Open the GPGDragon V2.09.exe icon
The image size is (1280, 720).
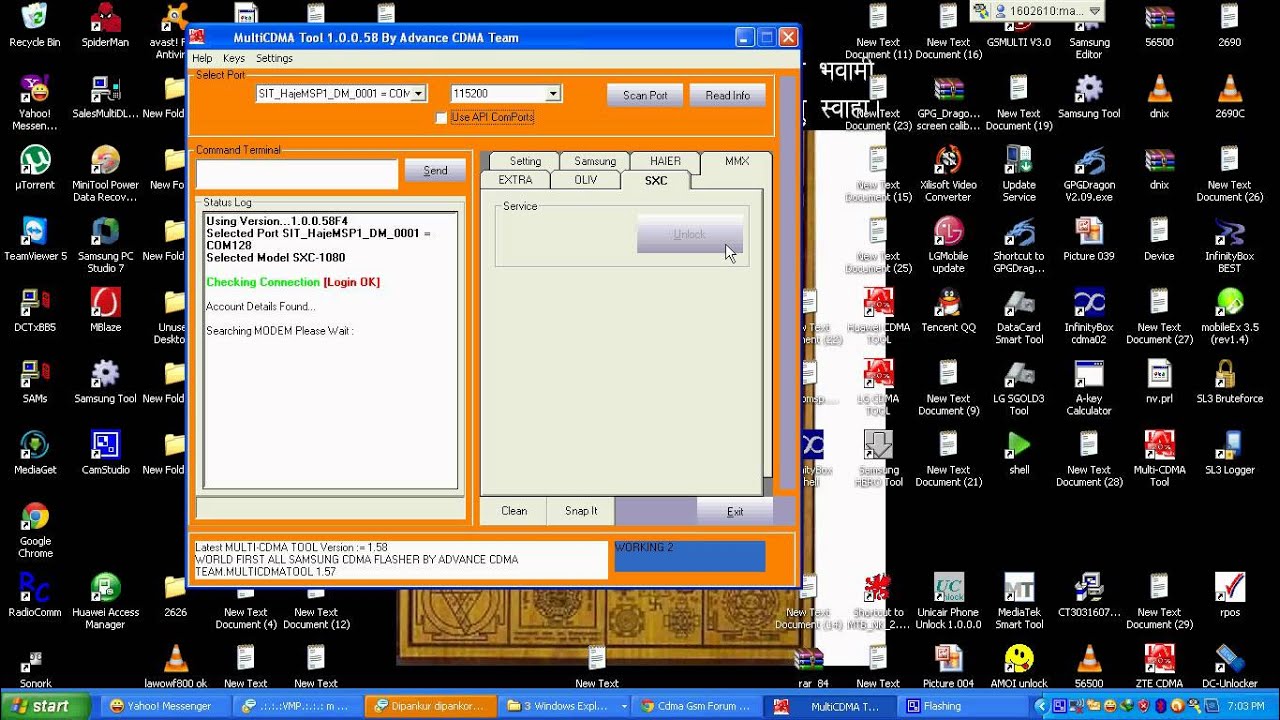pos(1089,174)
